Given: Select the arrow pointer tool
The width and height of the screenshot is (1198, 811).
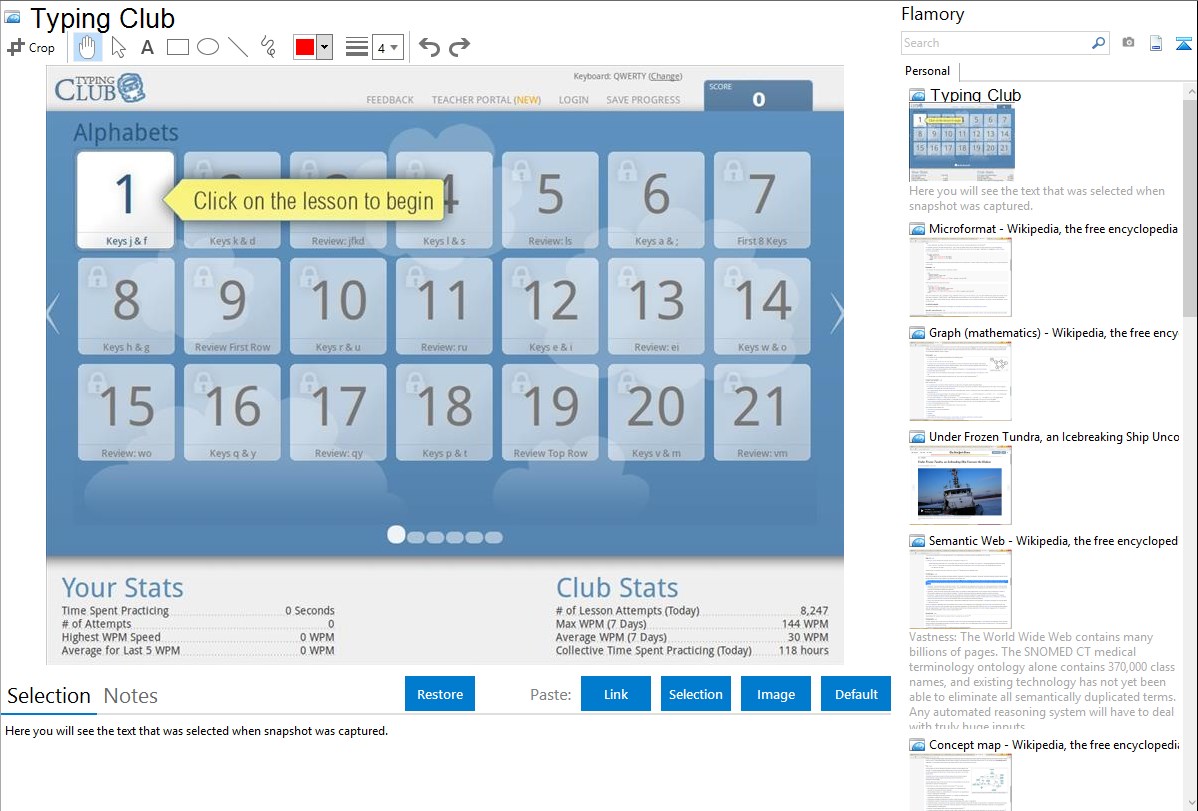Looking at the screenshot, I should pyautogui.click(x=118, y=47).
